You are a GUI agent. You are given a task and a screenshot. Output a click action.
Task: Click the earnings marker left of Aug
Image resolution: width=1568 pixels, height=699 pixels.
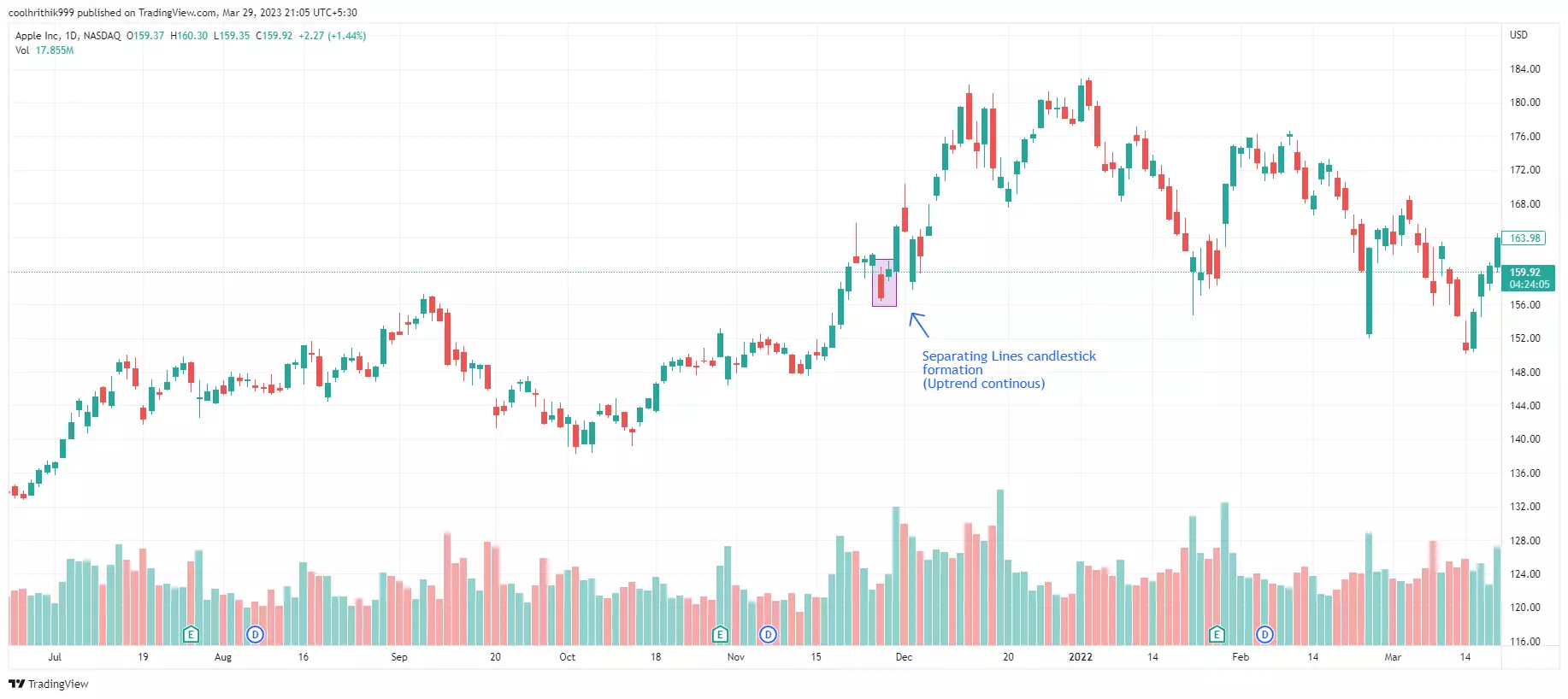coord(191,634)
